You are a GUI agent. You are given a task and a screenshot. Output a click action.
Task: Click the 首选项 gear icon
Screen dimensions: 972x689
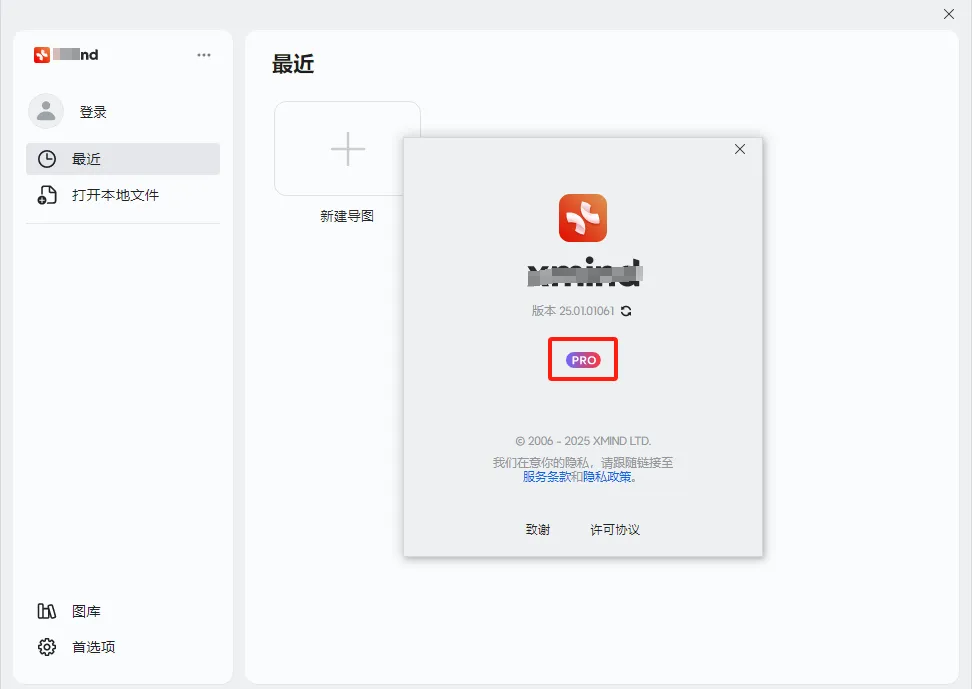click(x=46, y=647)
